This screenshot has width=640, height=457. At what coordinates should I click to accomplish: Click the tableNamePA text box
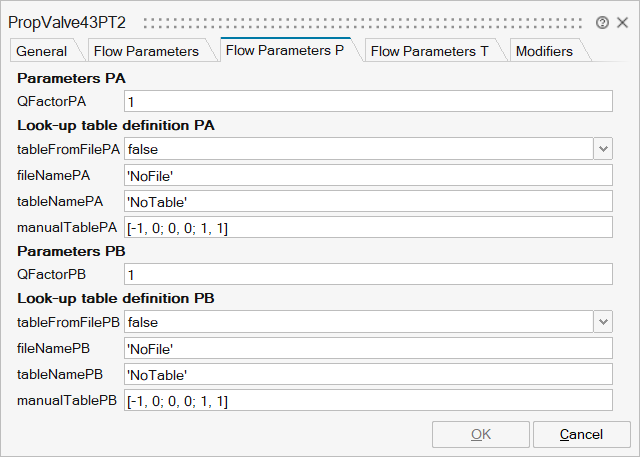tap(367, 202)
